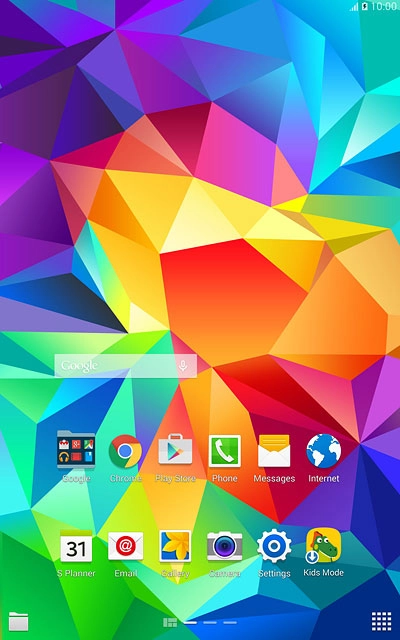The image size is (400, 640).
Task: Go to the second home page indicator
Action: 210,622
